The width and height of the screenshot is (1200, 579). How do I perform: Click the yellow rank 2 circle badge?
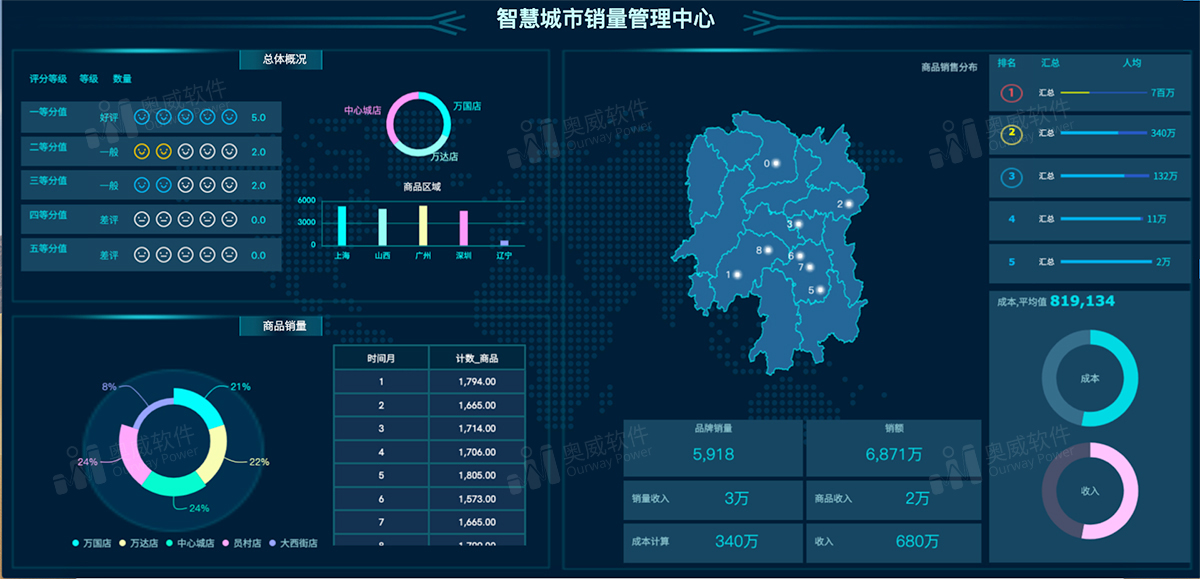(1012, 133)
